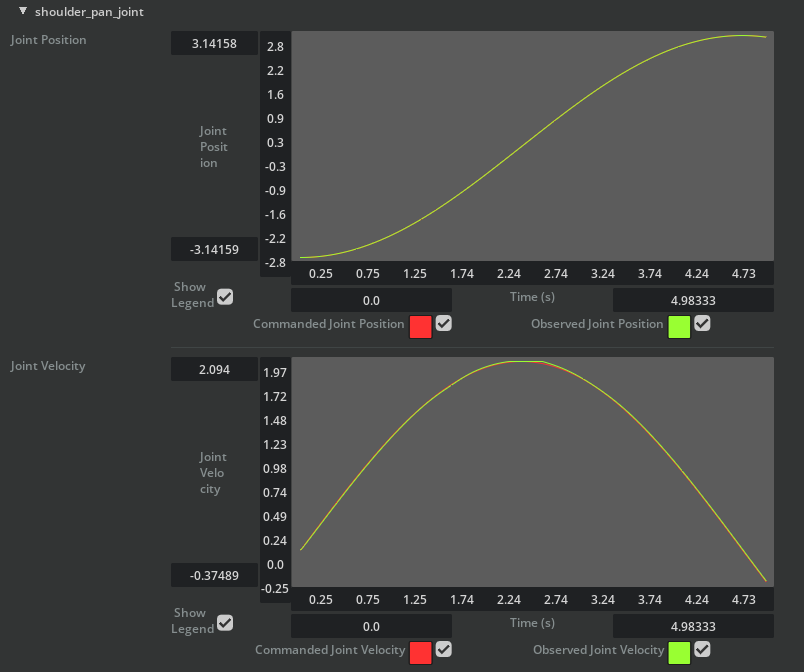This screenshot has height=672, width=804.
Task: Uncheck Commanded Joint Position visibility checkbox
Action: coord(444,323)
